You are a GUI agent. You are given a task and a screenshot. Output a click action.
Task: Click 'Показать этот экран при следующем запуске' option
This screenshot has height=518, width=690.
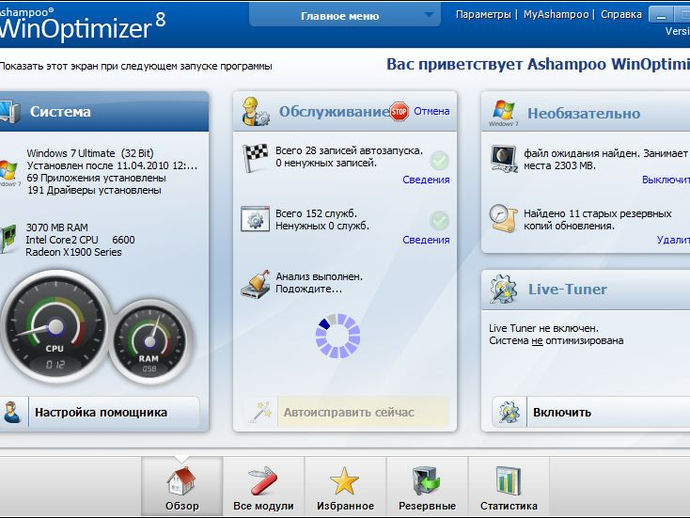136,66
